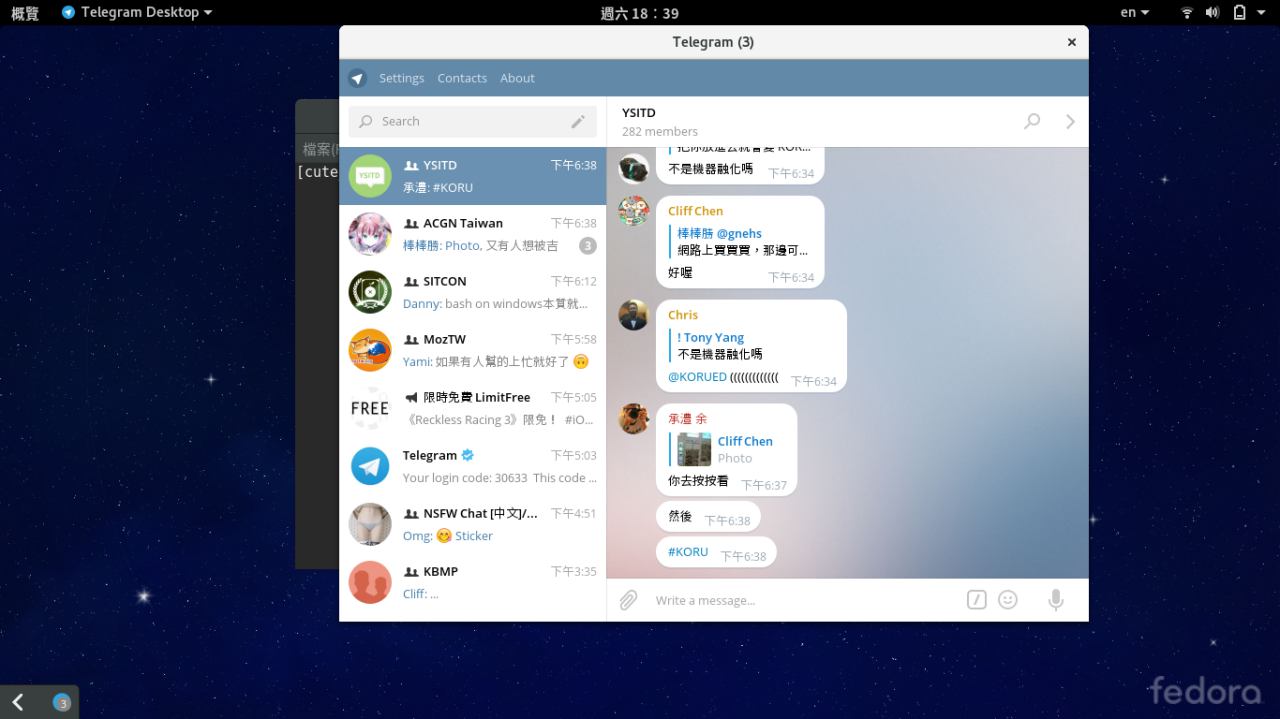Open bot commands slash icon

[x=977, y=600]
